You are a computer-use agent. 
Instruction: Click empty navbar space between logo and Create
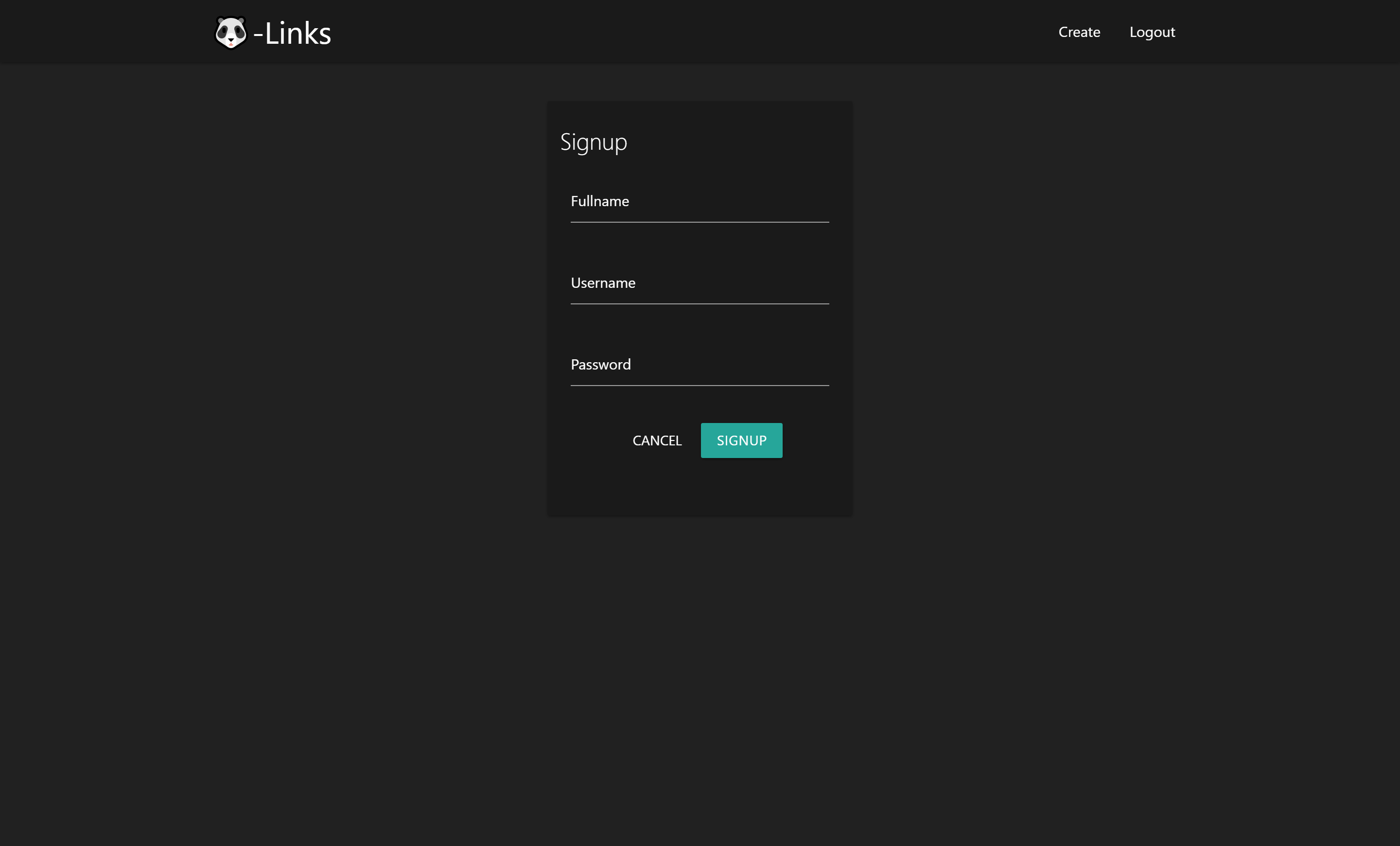[x=682, y=32]
